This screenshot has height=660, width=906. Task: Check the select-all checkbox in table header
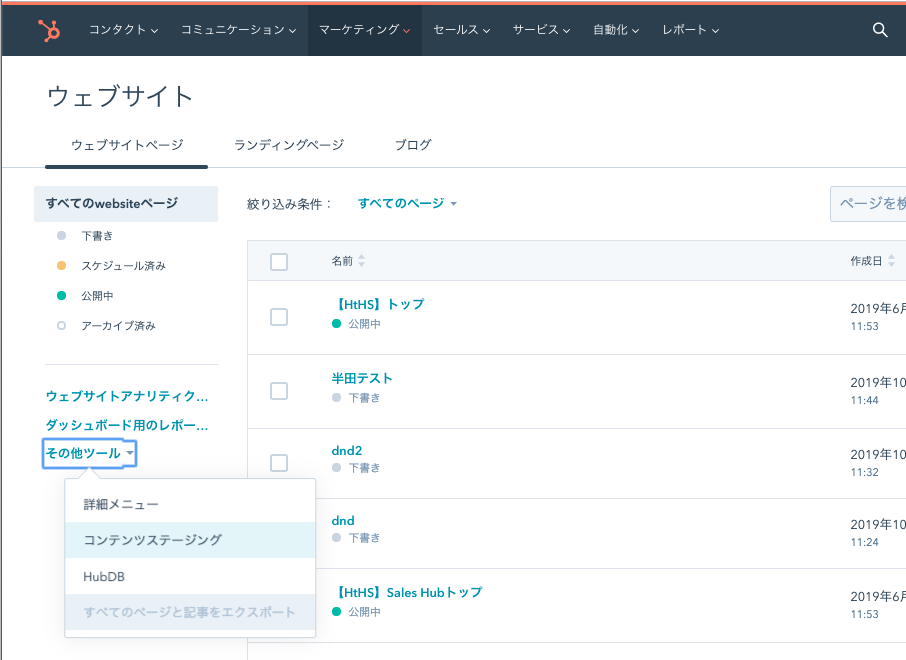click(279, 261)
